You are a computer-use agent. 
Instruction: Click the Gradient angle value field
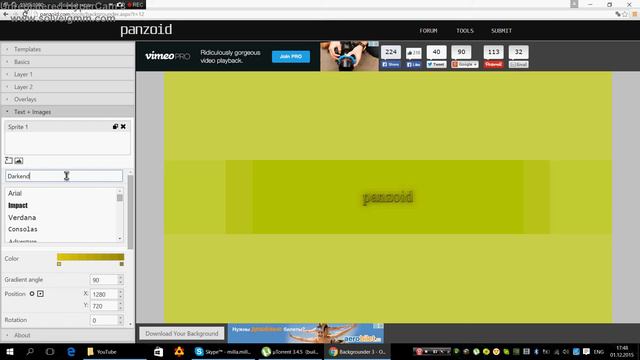(104, 280)
